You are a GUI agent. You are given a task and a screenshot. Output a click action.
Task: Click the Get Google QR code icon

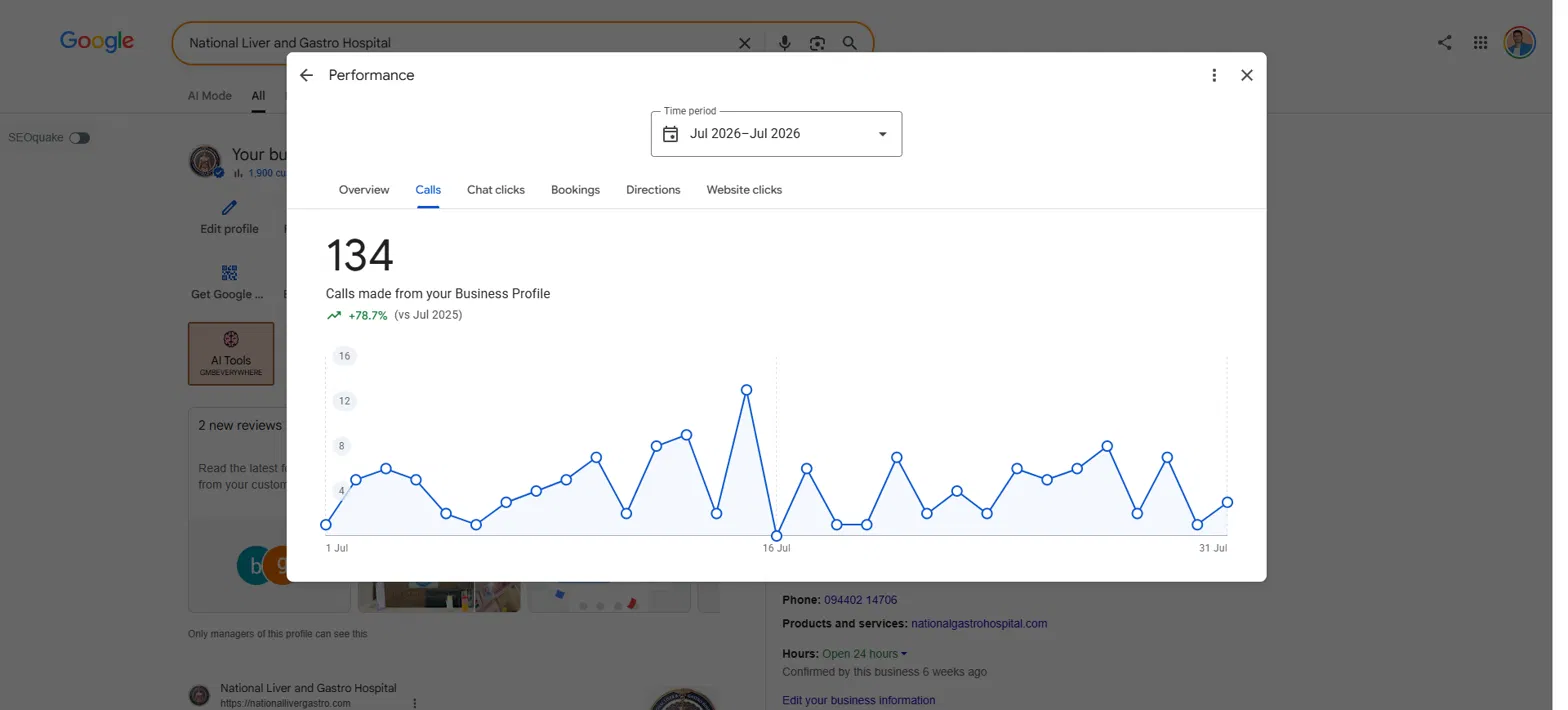229,273
